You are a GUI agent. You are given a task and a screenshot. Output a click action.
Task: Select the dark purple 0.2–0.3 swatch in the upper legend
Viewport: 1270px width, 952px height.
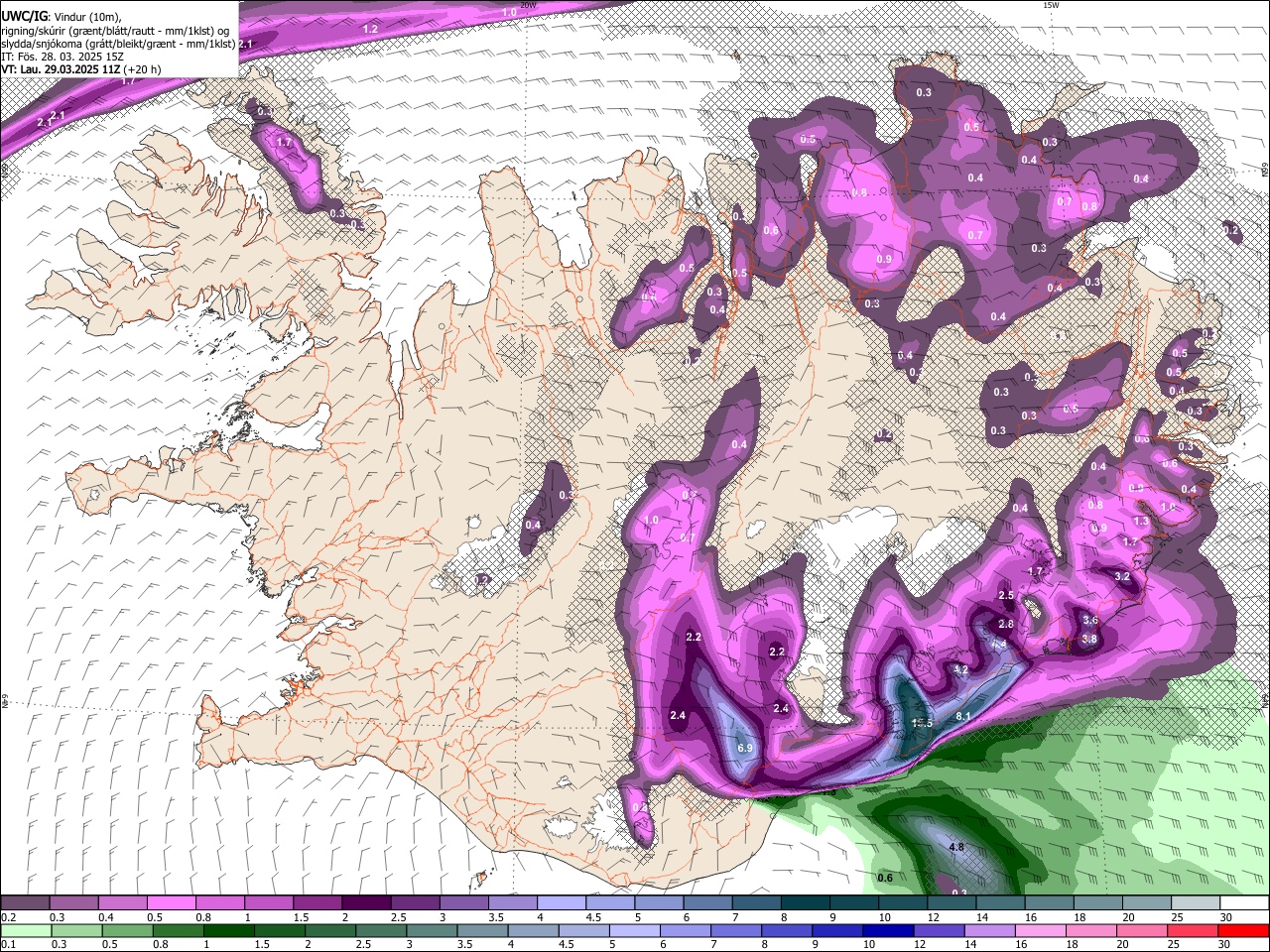(26, 902)
